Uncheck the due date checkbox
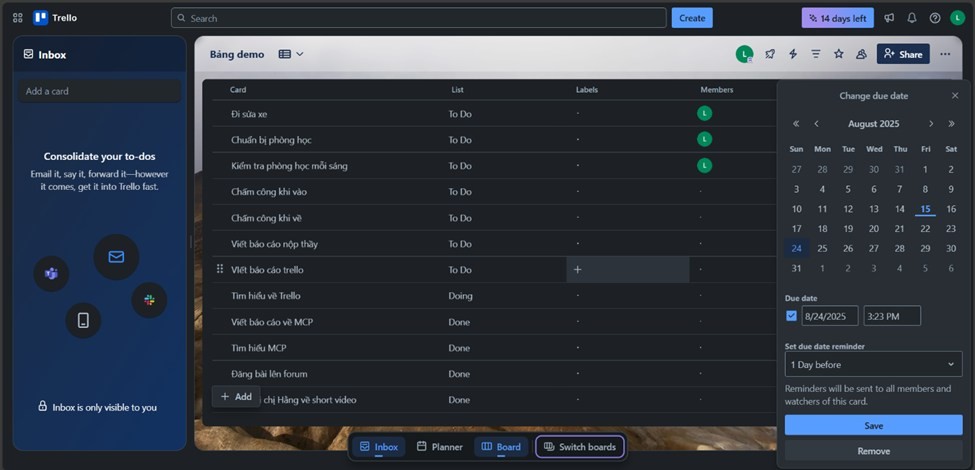Screen dimensions: 975x470 [x=792, y=316]
